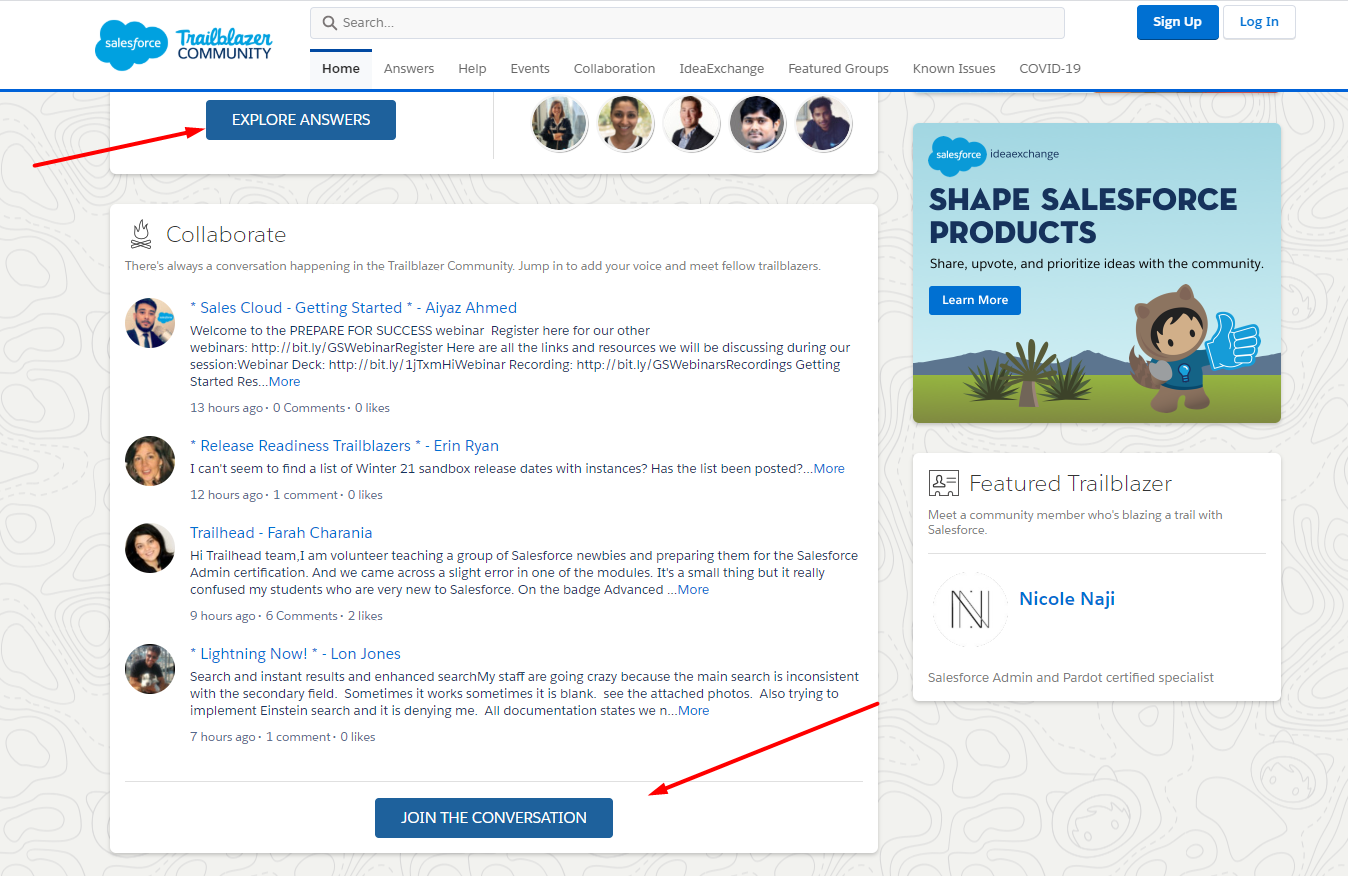Click the Log In button
Screen dimensions: 1348x876
[1259, 22]
